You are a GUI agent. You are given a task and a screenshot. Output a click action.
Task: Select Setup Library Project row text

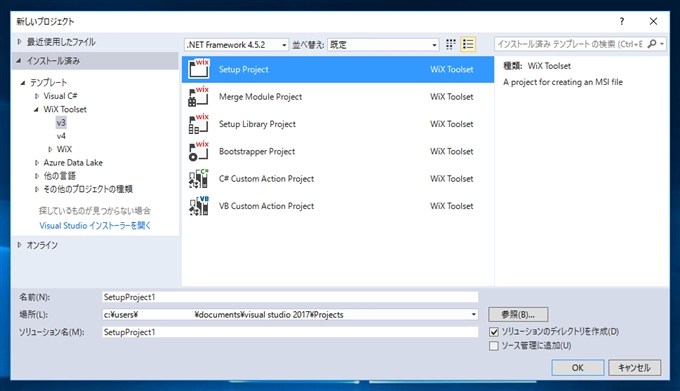257,124
